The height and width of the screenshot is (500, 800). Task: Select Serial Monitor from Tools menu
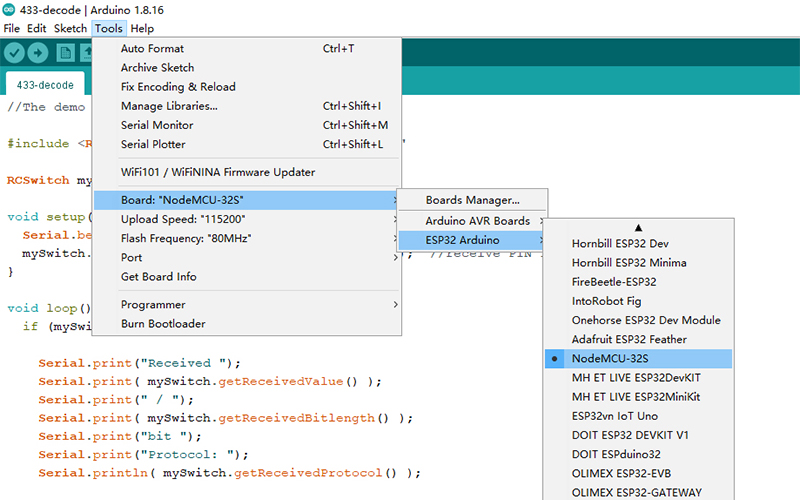pyautogui.click(x=157, y=125)
